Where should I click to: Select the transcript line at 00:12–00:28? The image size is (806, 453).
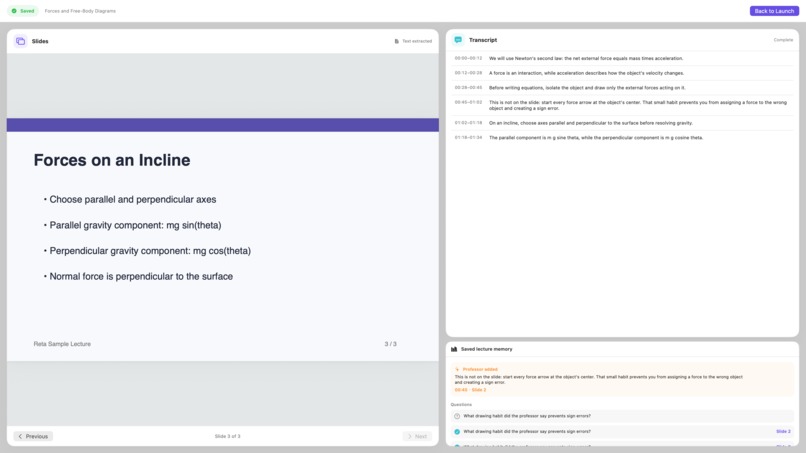click(622, 73)
